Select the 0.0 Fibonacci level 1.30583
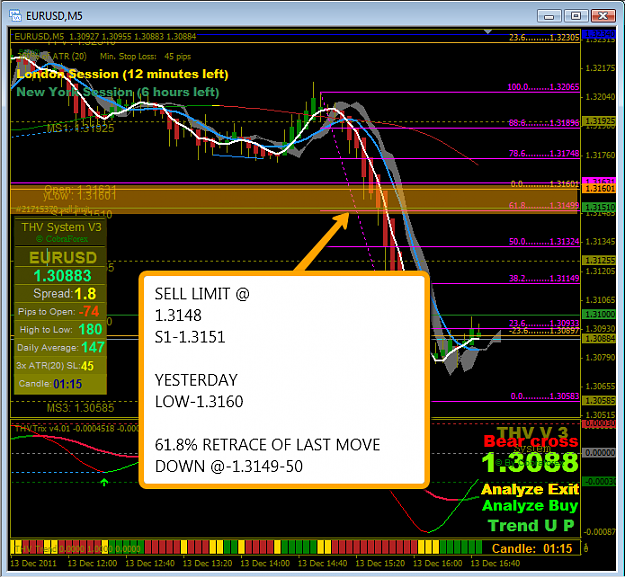625x578 pixels. pos(545,396)
